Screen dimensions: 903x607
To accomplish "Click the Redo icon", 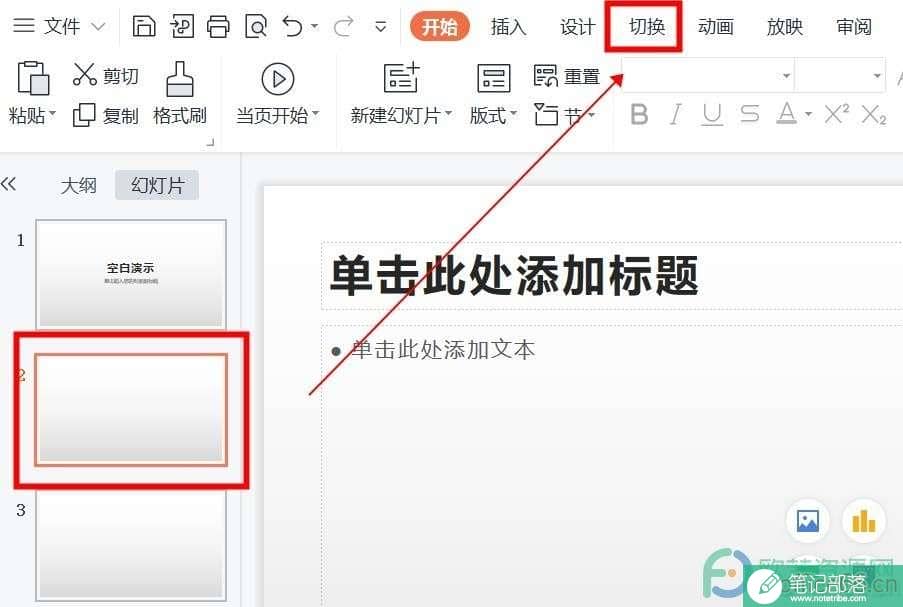I will [x=344, y=26].
